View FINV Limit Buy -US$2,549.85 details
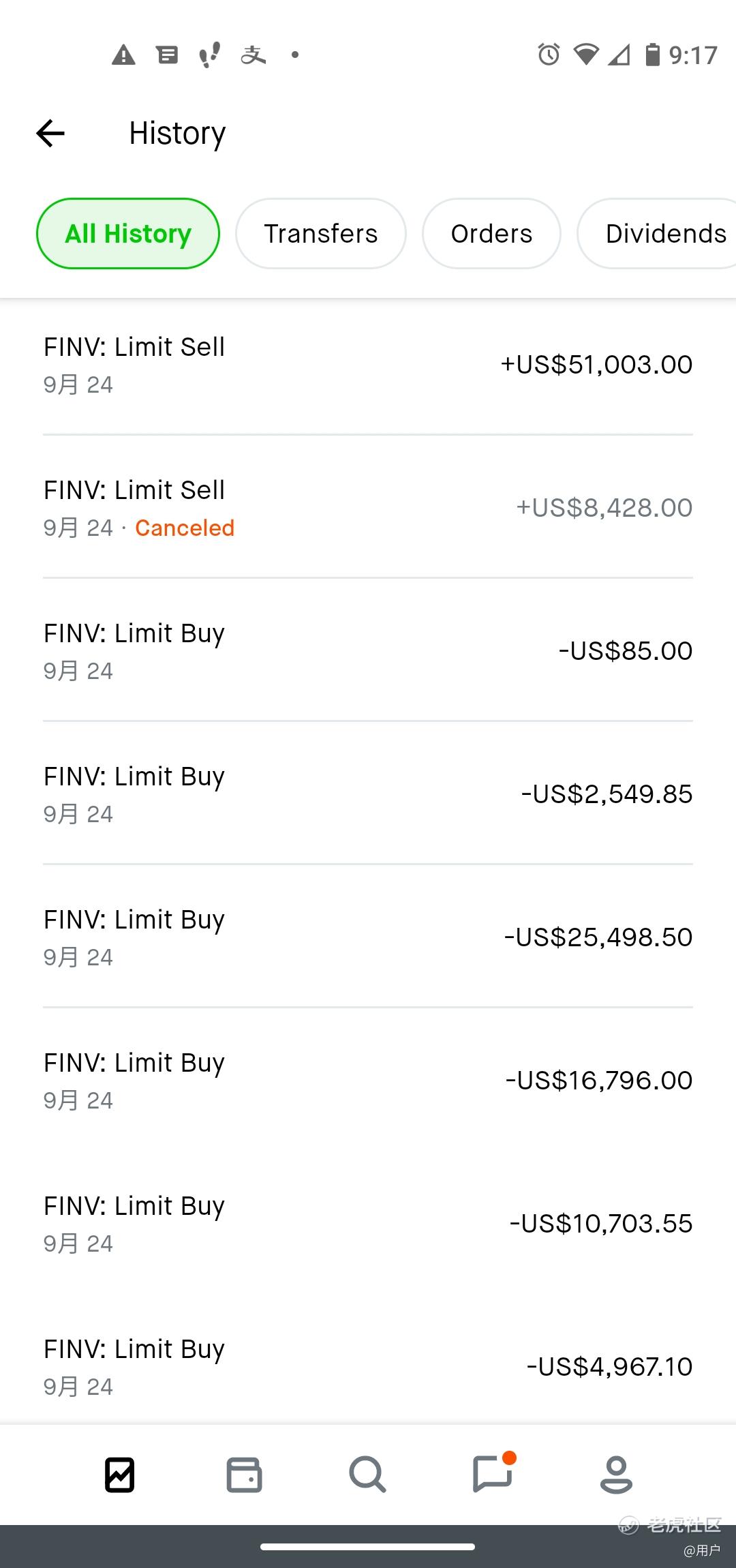 tap(368, 794)
